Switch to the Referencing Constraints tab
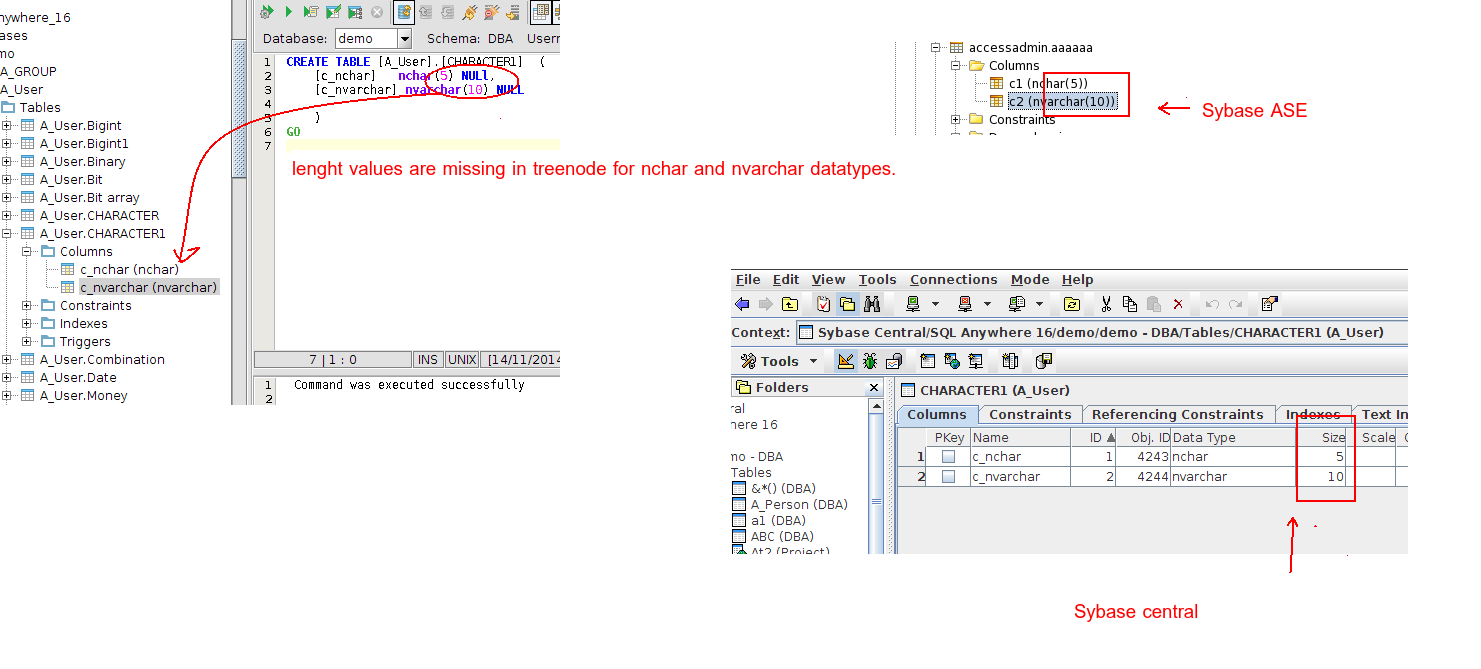This screenshot has width=1481, height=669. coord(1177,415)
